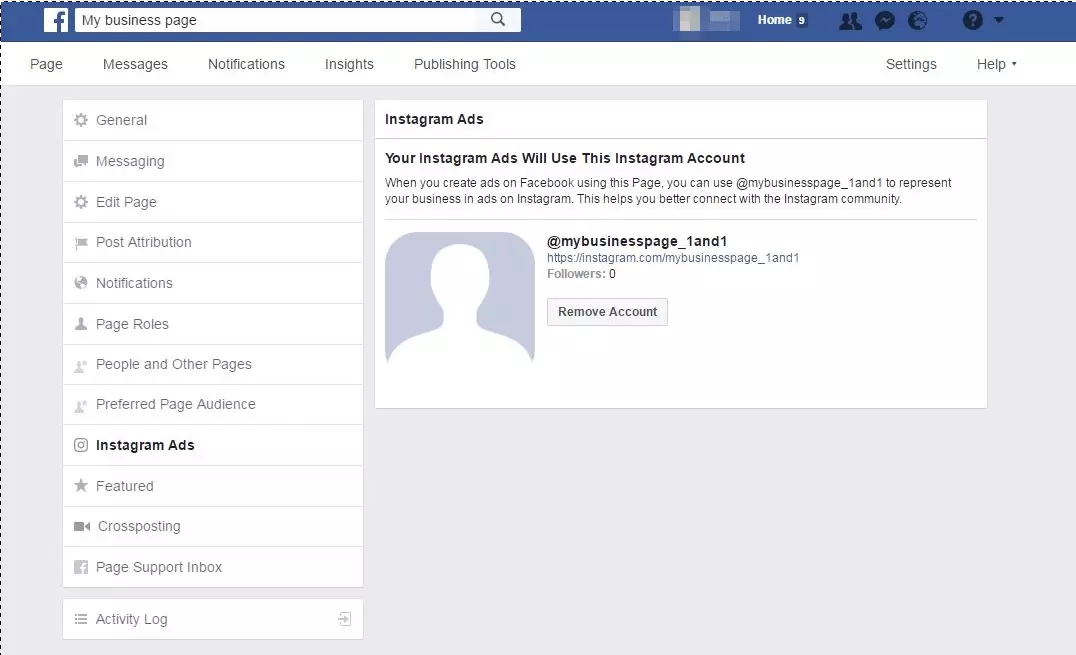Open the globe notifications icon in top bar
The height and width of the screenshot is (655, 1076).
(x=917, y=21)
